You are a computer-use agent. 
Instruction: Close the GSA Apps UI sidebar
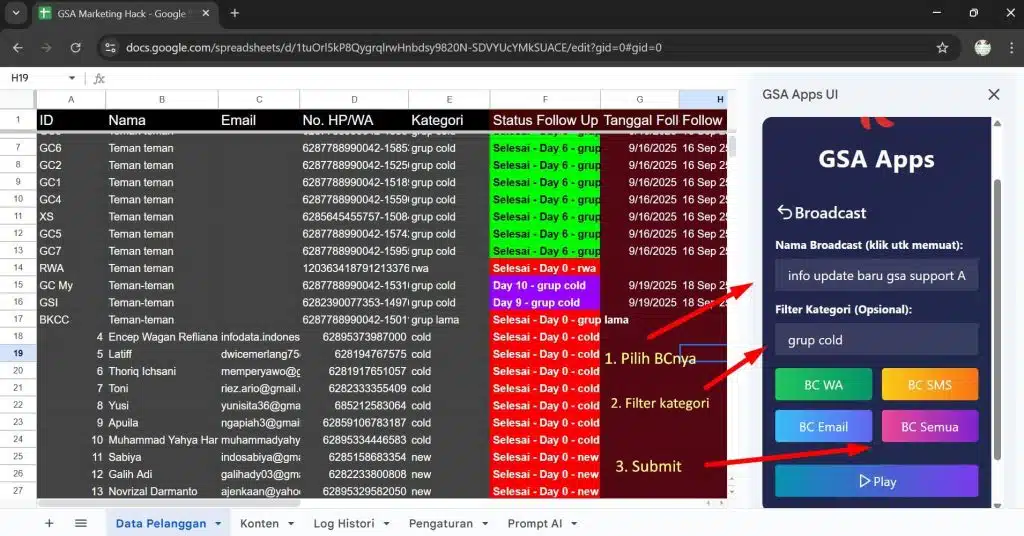point(994,95)
